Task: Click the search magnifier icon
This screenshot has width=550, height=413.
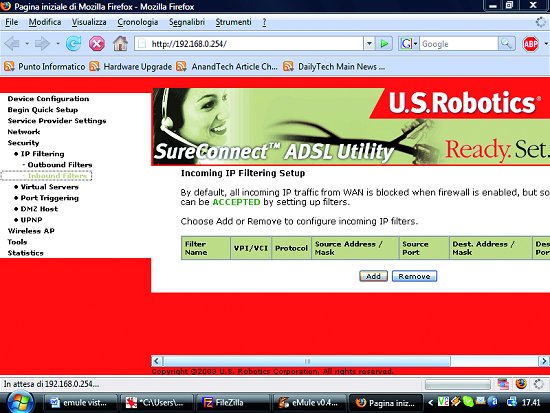Action: coord(506,44)
